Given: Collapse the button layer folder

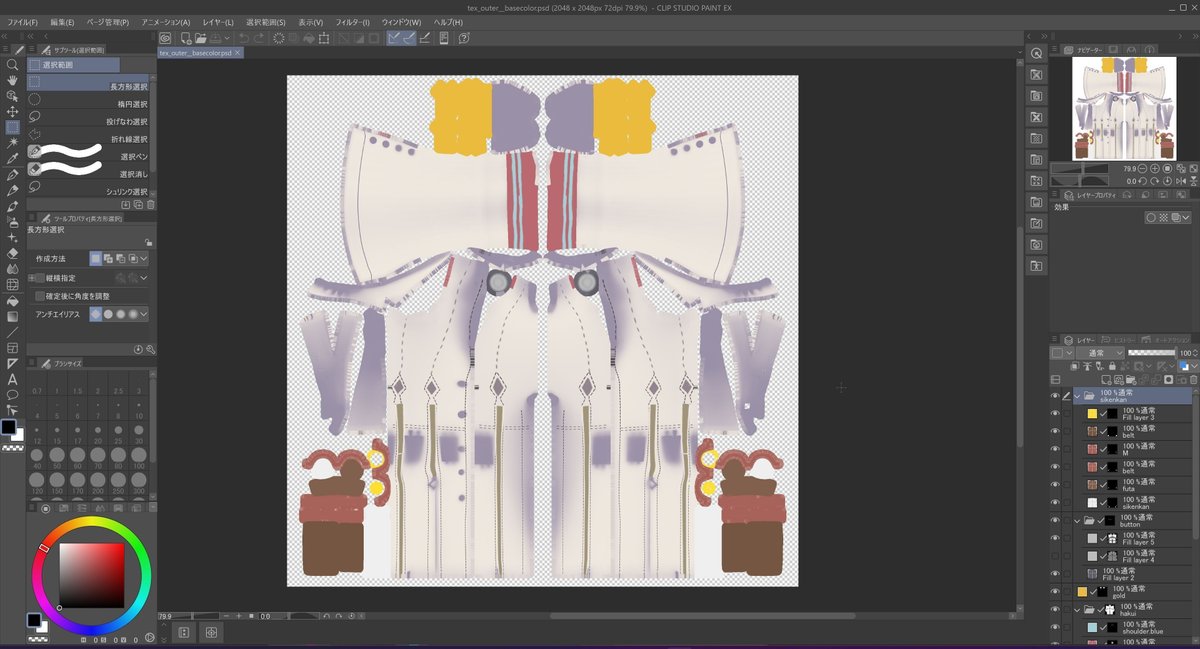Looking at the screenshot, I should [1077, 520].
